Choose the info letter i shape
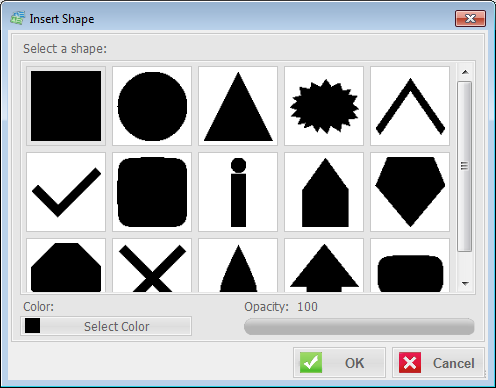The width and height of the screenshot is (496, 388). [238, 192]
